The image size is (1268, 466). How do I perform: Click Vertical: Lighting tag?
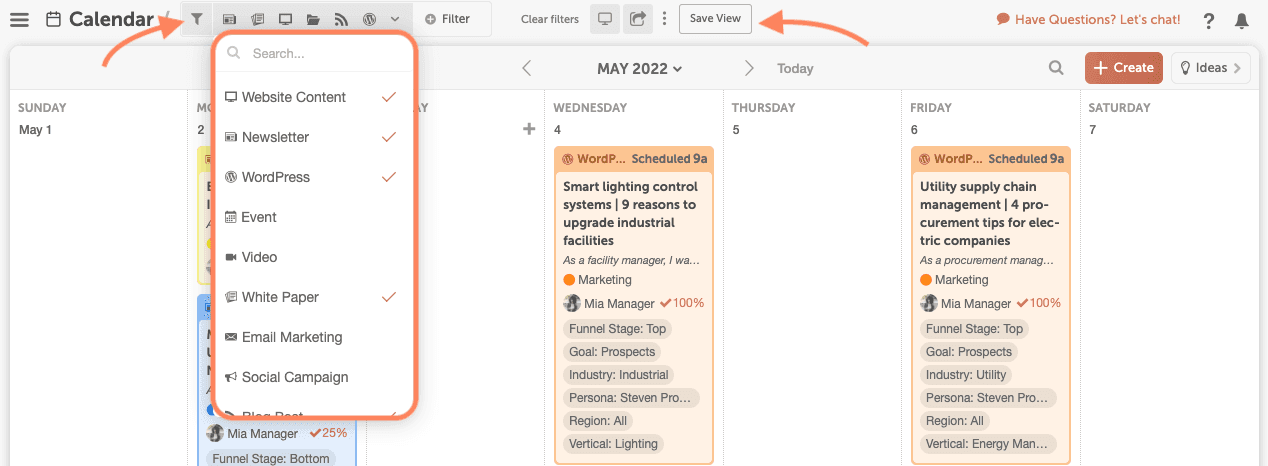(614, 444)
